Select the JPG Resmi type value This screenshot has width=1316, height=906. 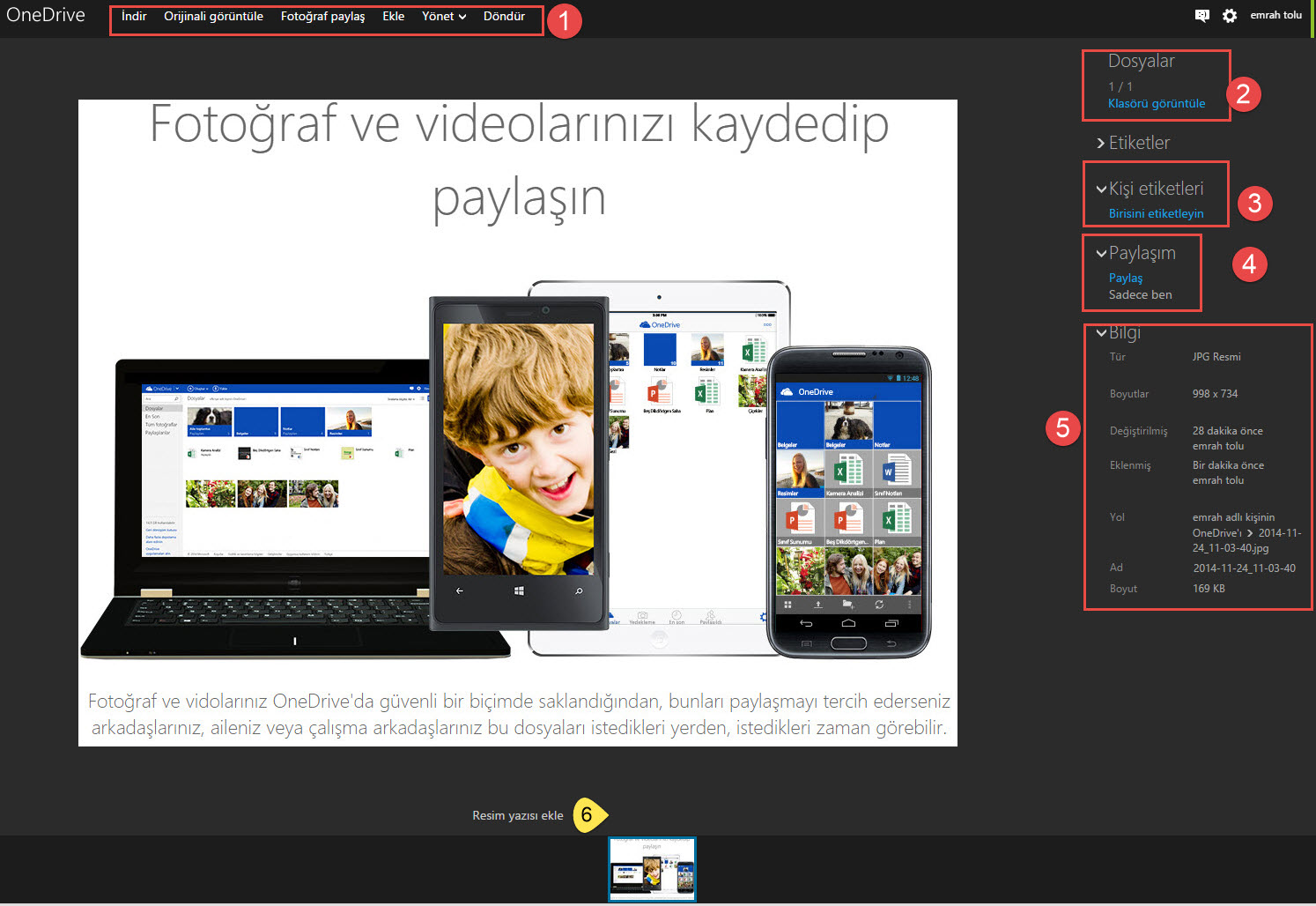point(1216,357)
